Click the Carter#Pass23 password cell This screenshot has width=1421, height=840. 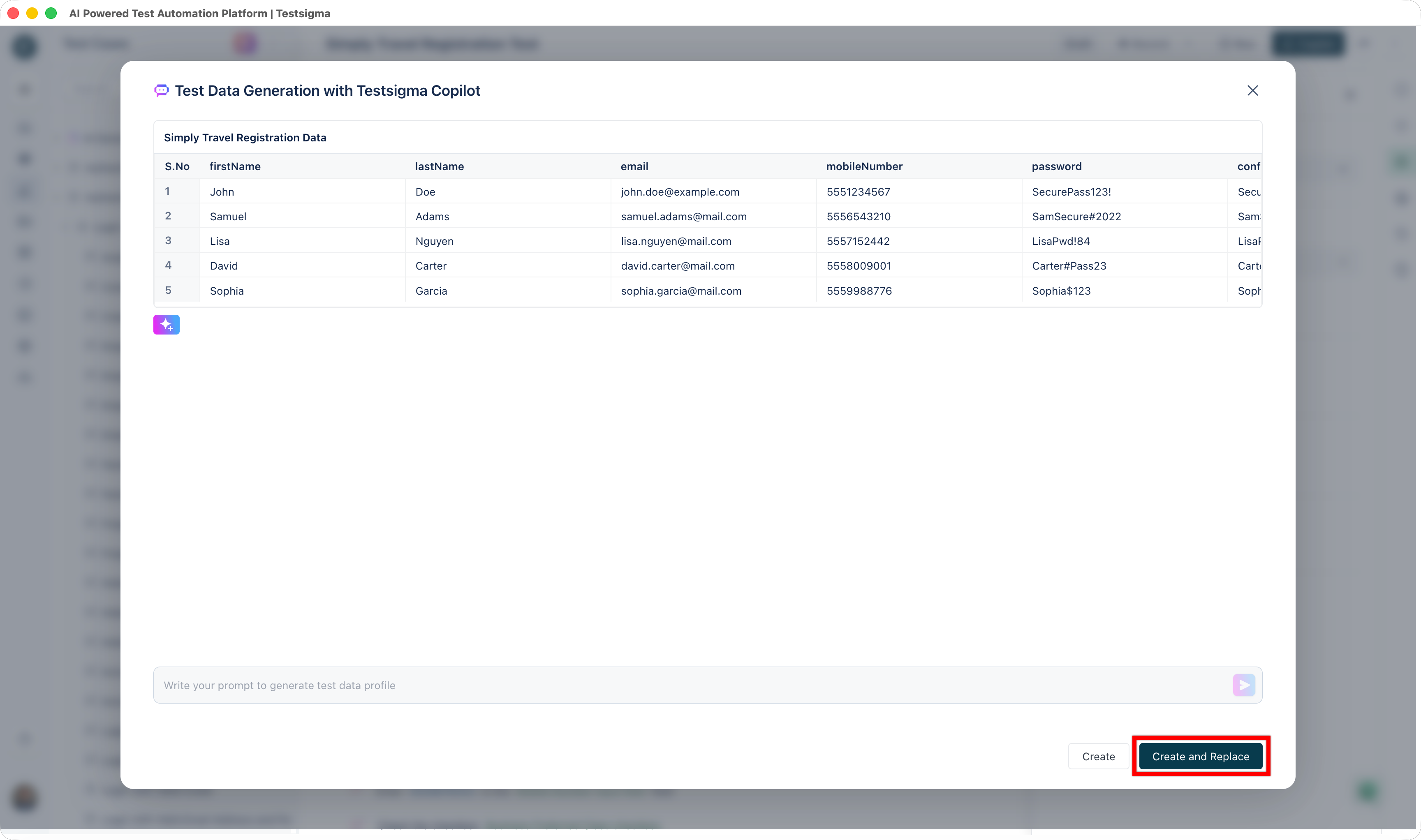coord(1125,265)
